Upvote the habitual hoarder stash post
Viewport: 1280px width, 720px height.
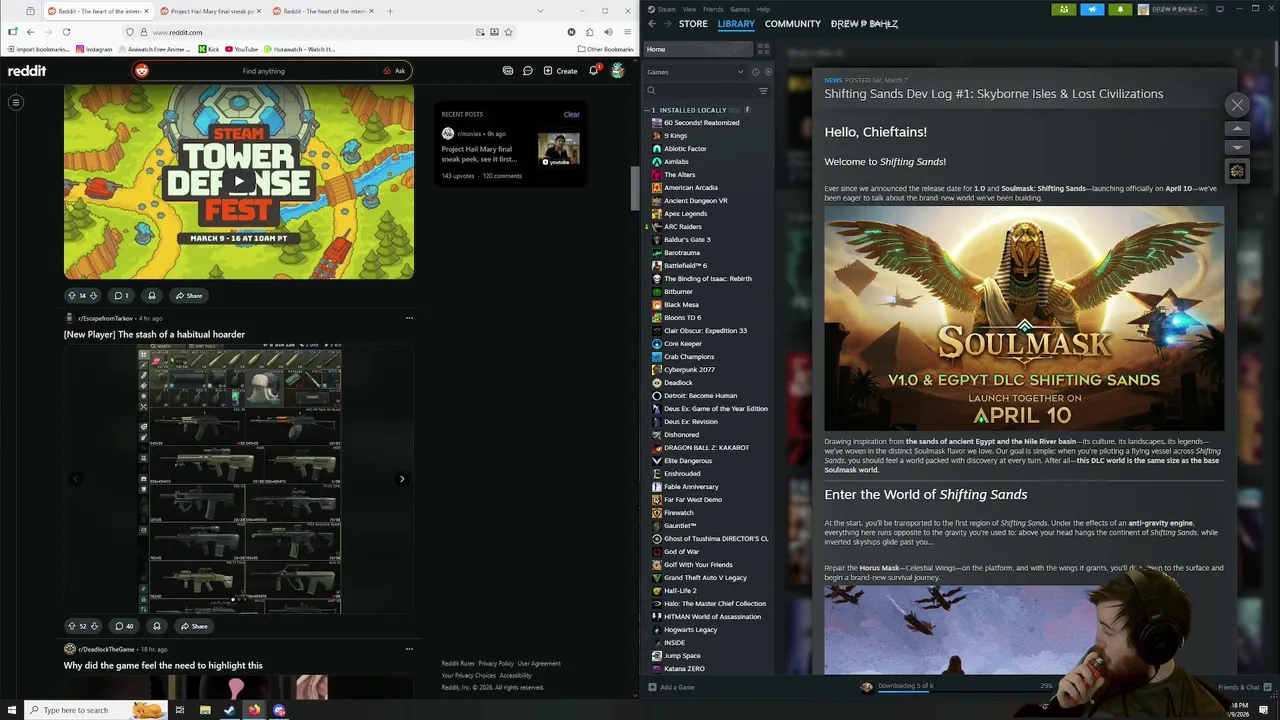coord(71,626)
